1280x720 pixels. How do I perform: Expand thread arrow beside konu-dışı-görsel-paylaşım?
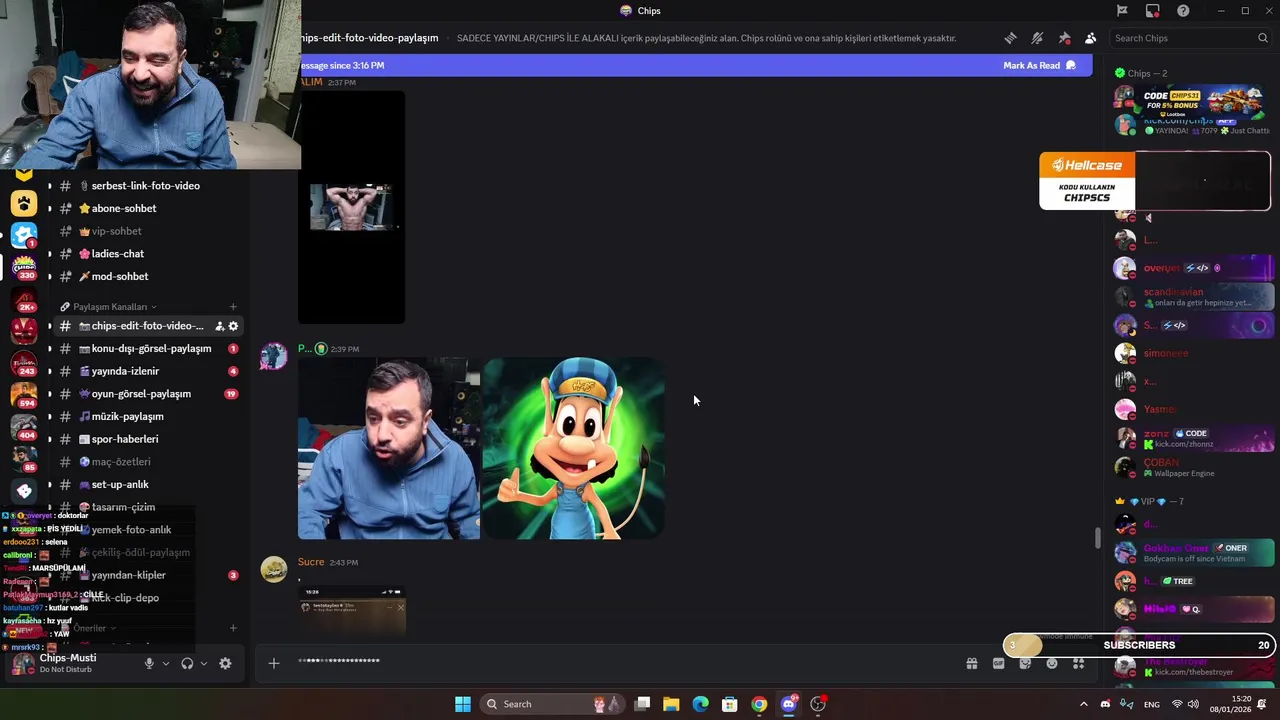[x=50, y=349]
